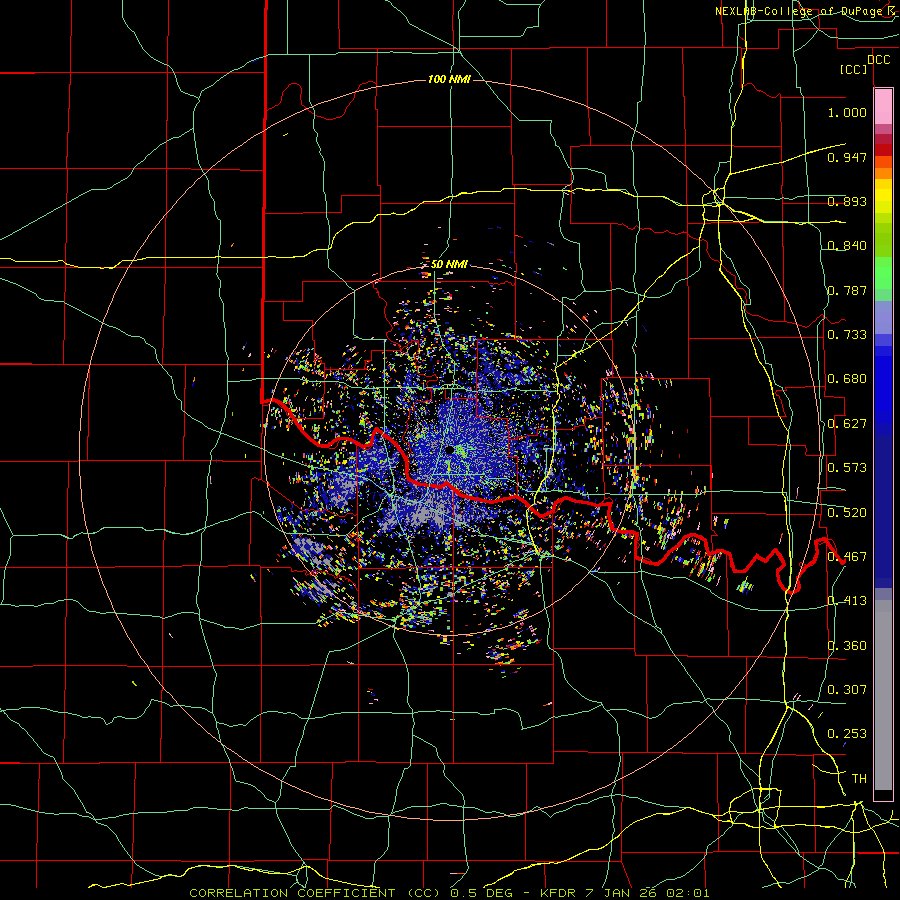Click the 0.253 legend value
The width and height of the screenshot is (900, 900).
pyautogui.click(x=847, y=734)
